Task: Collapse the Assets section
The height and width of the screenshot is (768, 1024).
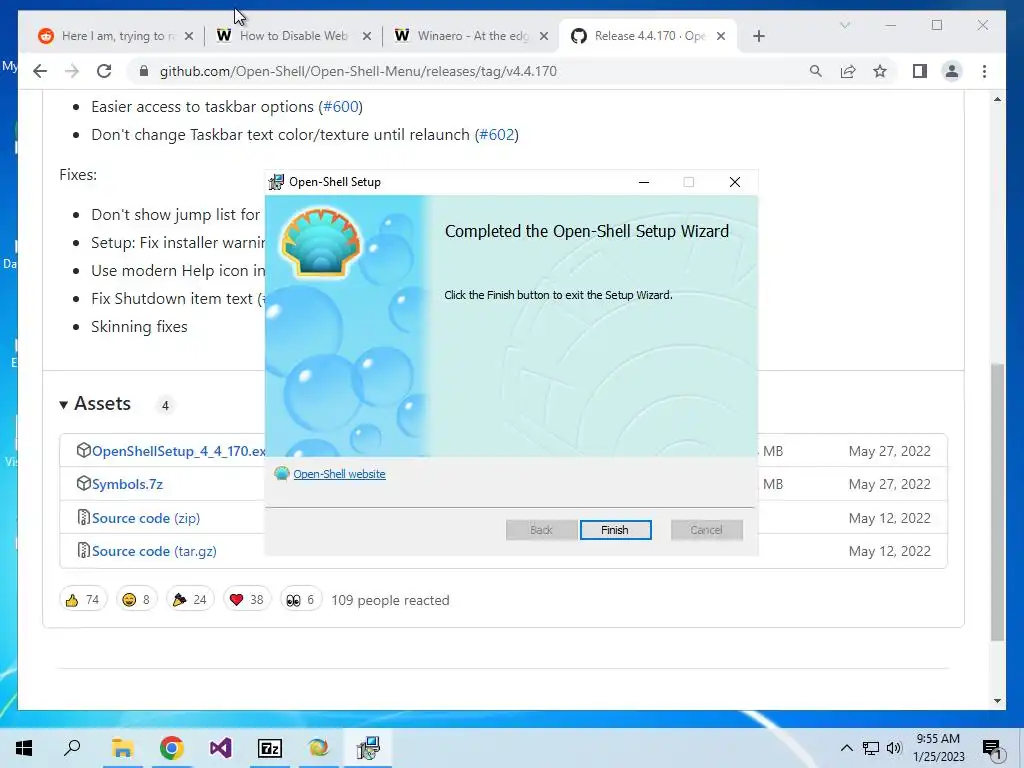Action: coord(96,404)
